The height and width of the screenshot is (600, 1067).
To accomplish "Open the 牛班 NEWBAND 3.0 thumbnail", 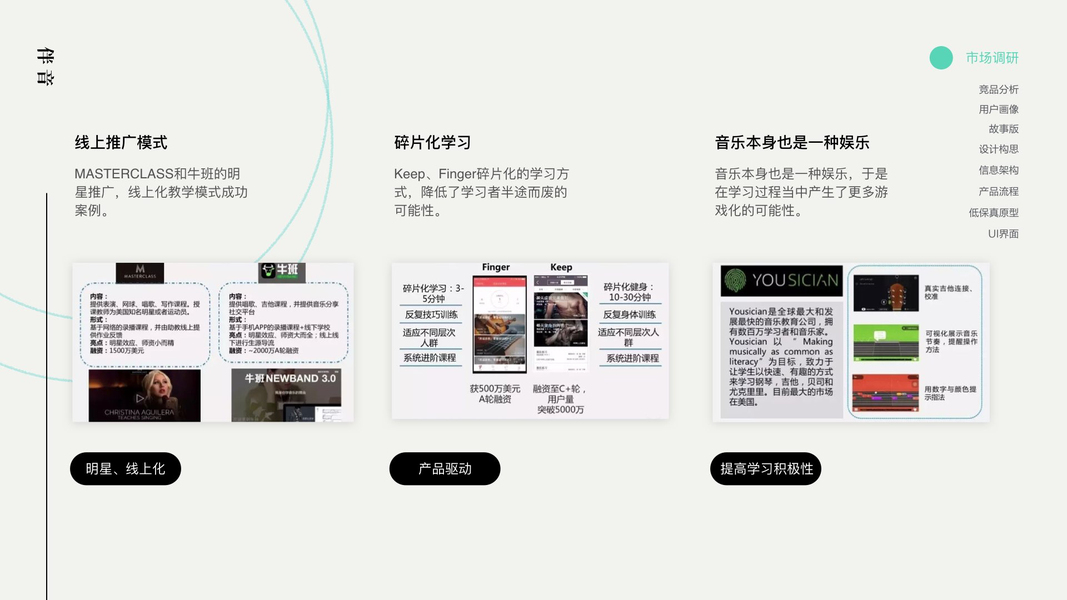I will [286, 395].
